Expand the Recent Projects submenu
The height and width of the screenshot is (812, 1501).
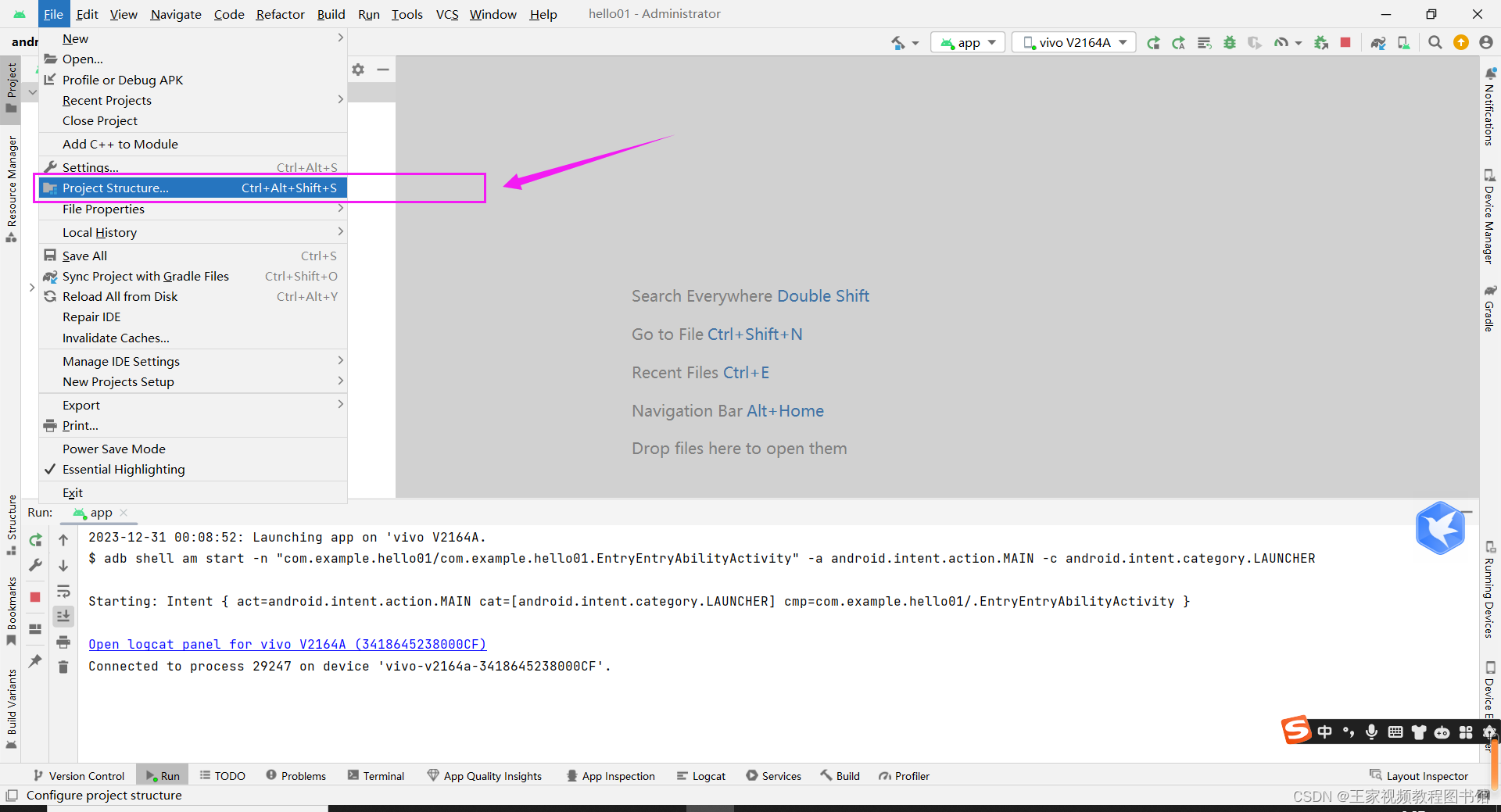click(193, 101)
